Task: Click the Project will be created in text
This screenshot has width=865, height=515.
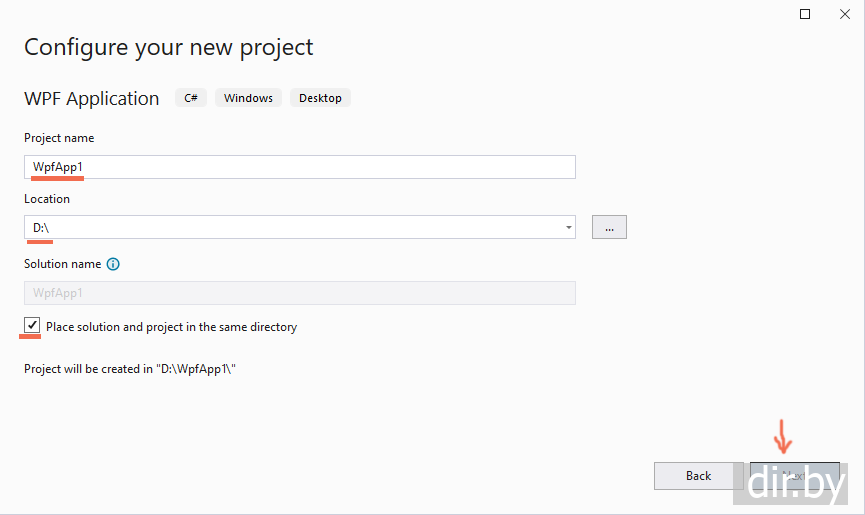Action: [130, 369]
